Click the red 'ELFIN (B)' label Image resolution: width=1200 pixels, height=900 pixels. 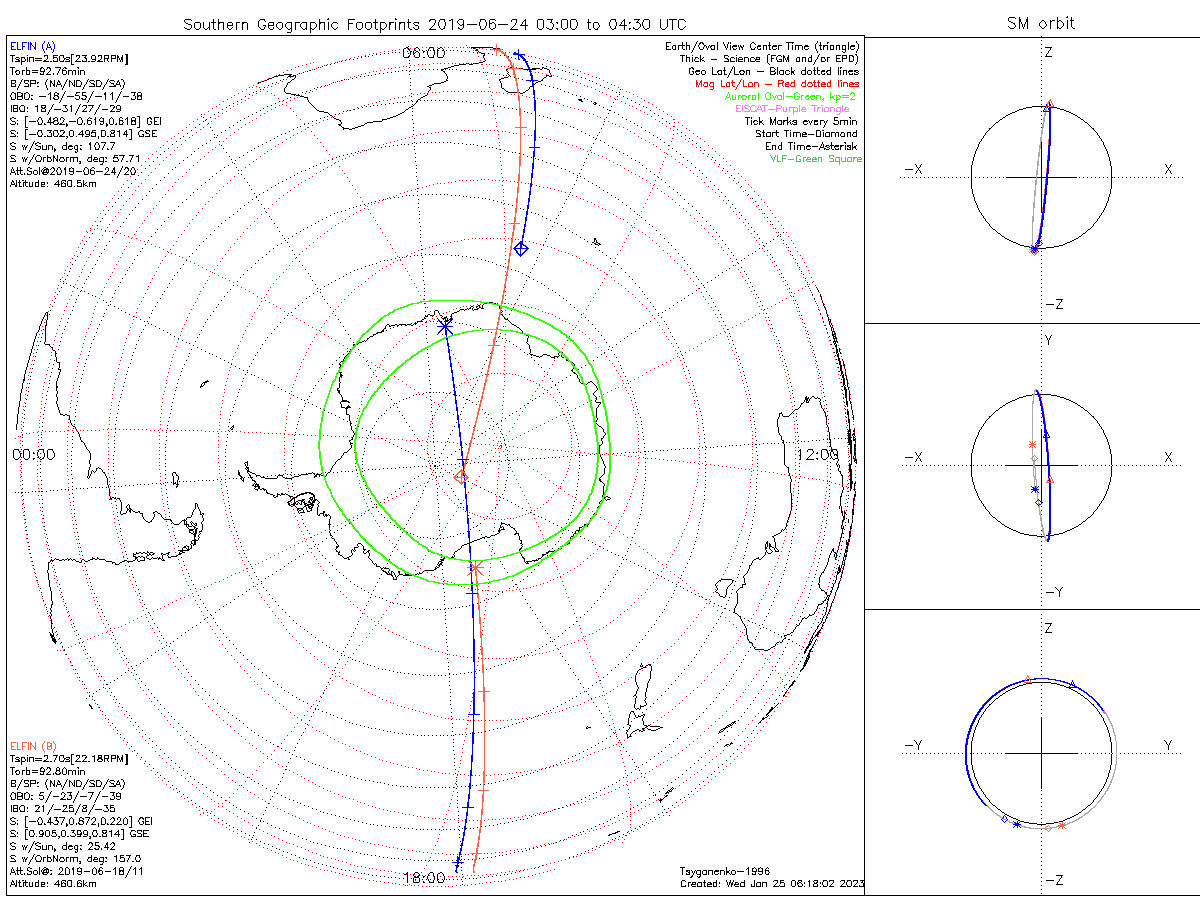pos(32,745)
